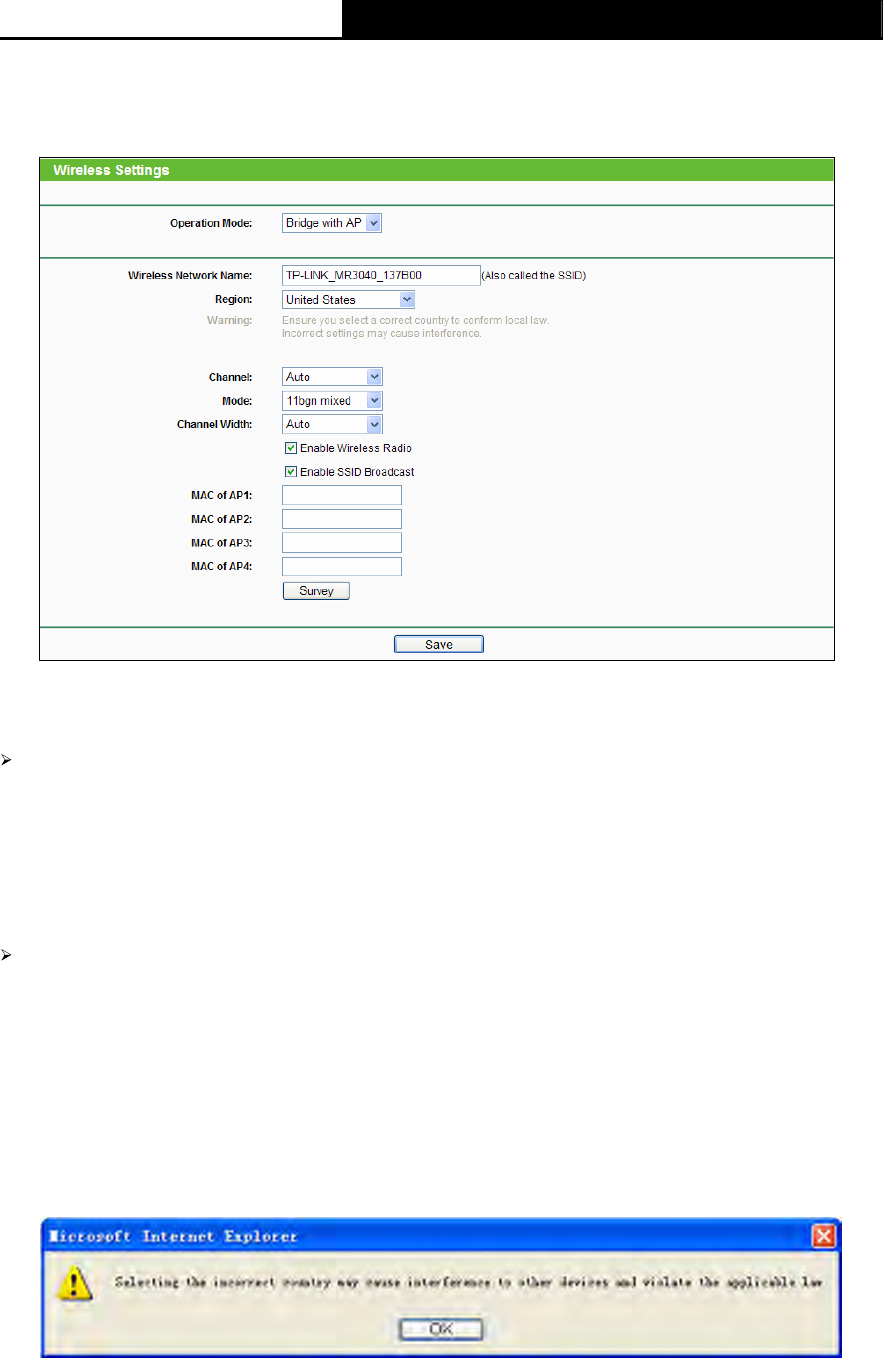883x1358 pixels.
Task: Click the Wireless Network Name field
Action: click(381, 275)
